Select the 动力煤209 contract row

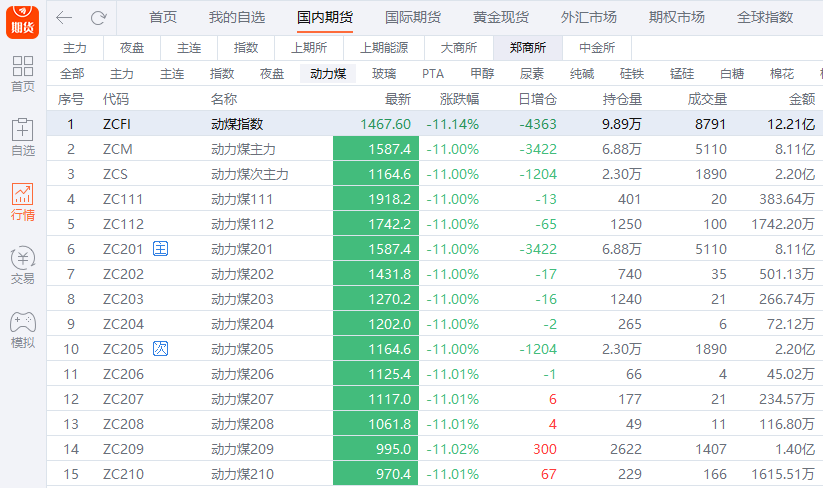242,449
